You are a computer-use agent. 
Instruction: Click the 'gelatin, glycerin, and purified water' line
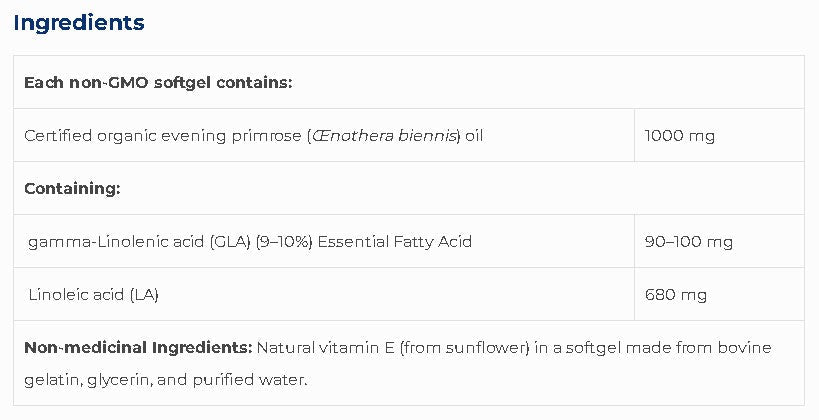point(166,380)
